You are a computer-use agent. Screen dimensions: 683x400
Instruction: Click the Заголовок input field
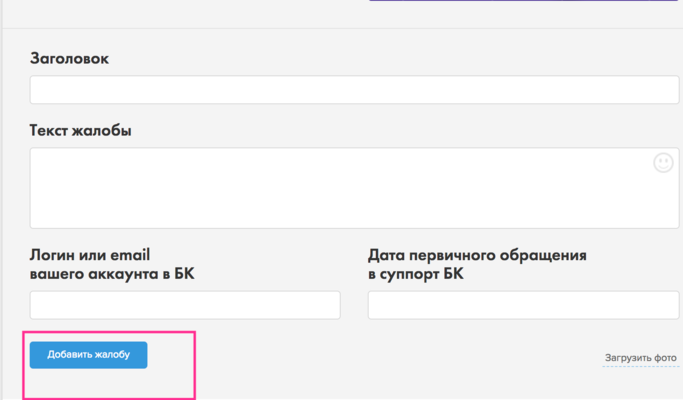coord(354,90)
